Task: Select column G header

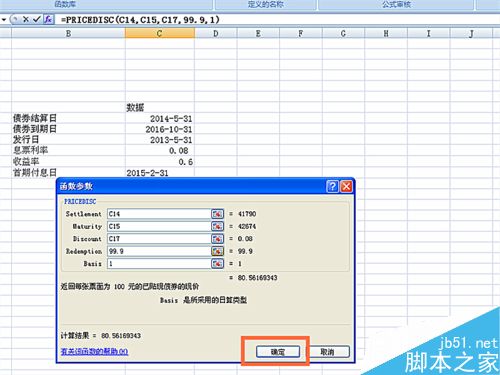Action: coord(343,33)
